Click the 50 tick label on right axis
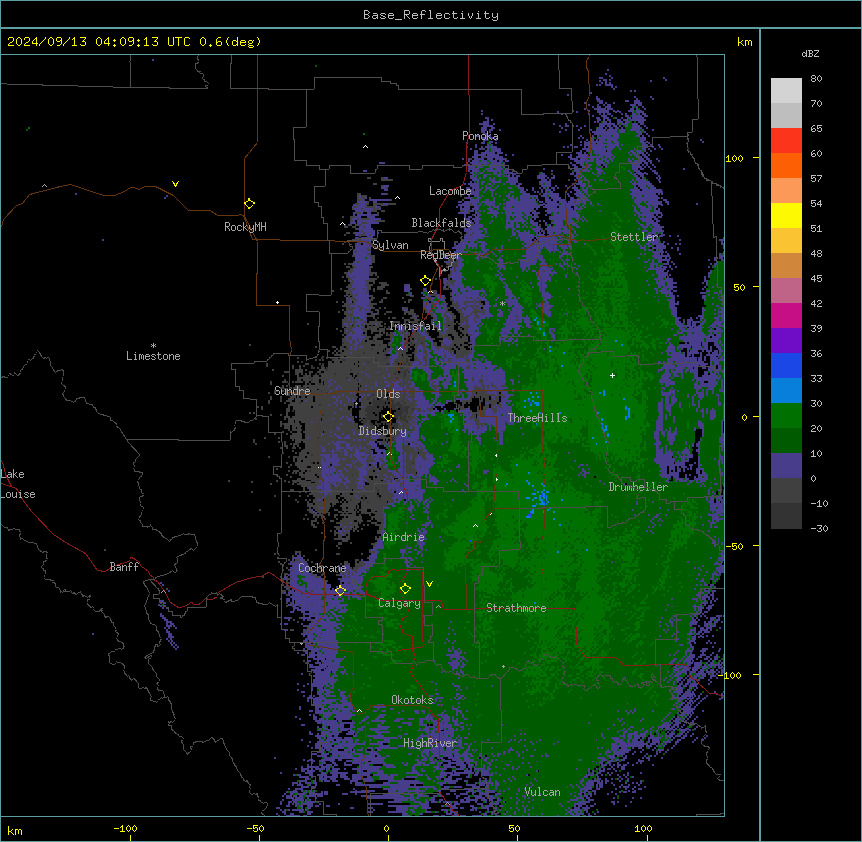Viewport: 862px width, 842px height. (739, 287)
